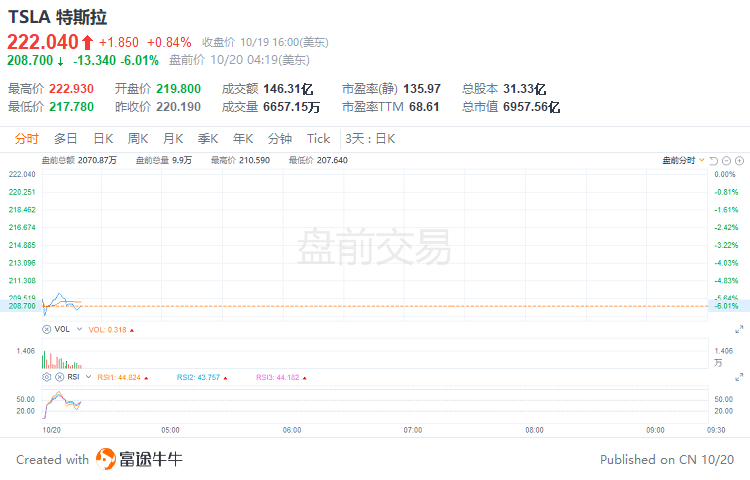Select the 分时 tab

click(26, 139)
